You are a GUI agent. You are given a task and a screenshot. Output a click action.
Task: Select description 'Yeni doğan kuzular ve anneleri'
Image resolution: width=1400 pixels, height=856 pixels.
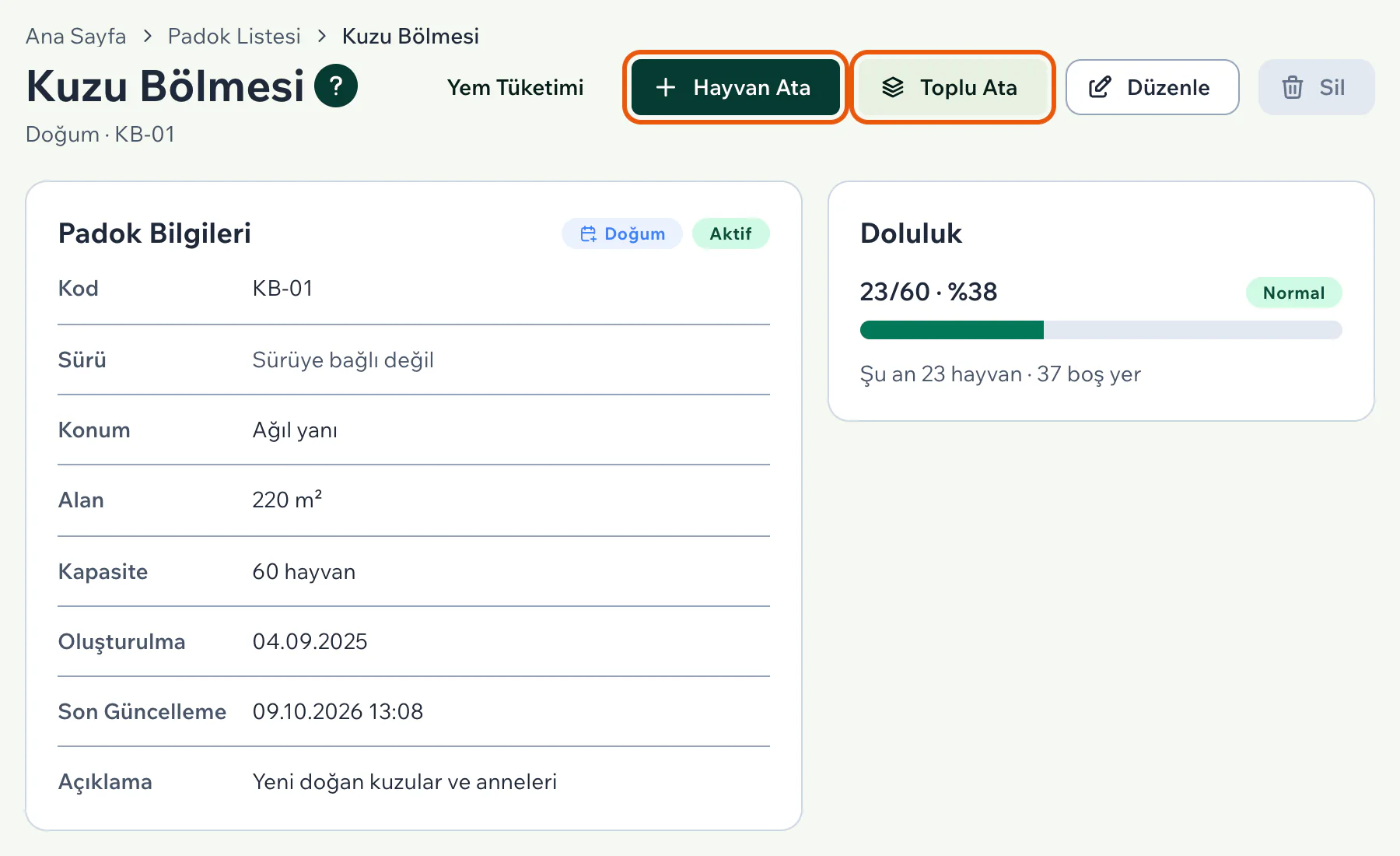[404, 781]
